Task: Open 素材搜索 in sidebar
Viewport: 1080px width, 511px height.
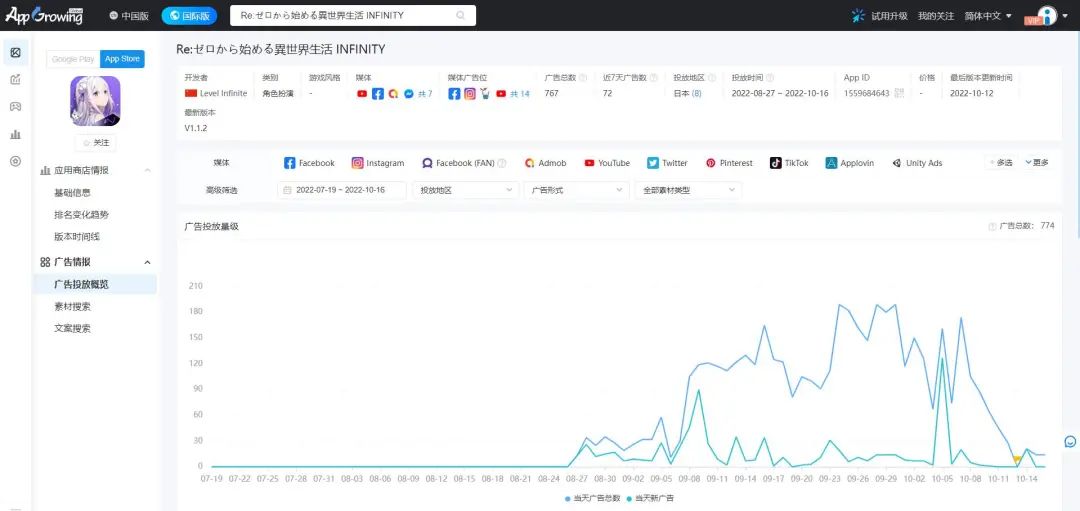Action: 72,306
